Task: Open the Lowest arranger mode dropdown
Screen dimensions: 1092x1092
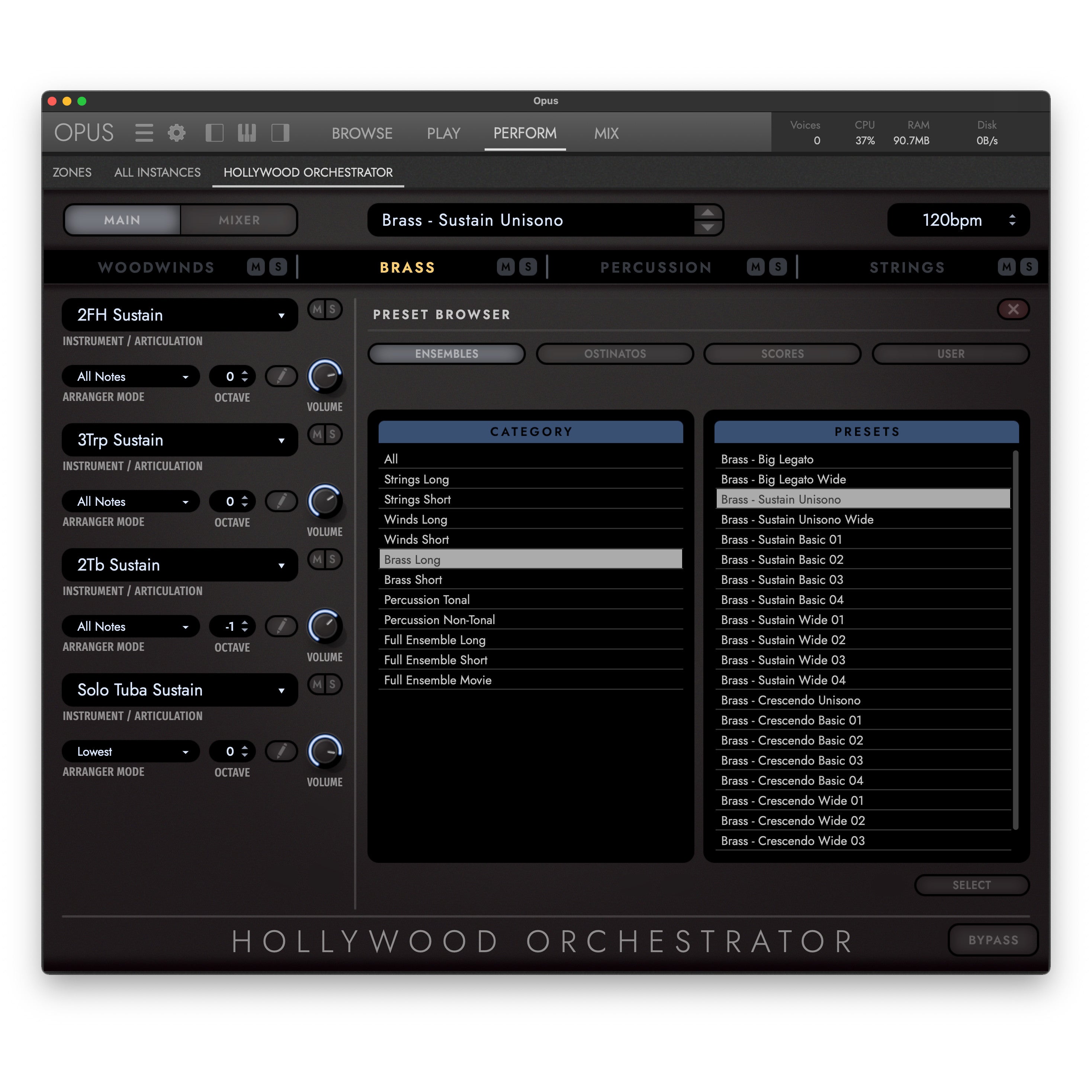Action: pyautogui.click(x=131, y=751)
